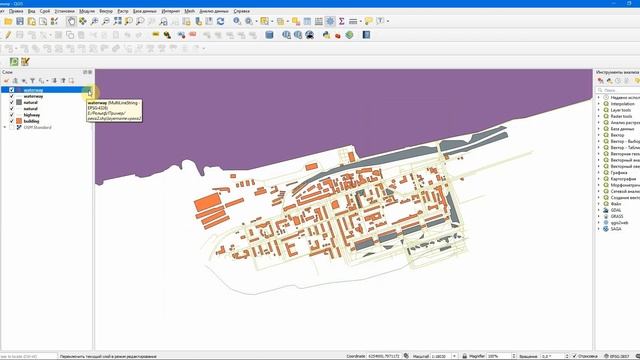Viewport: 640px width, 360px height.
Task: Toggle visibility of the second waterway layer
Action: point(11,96)
